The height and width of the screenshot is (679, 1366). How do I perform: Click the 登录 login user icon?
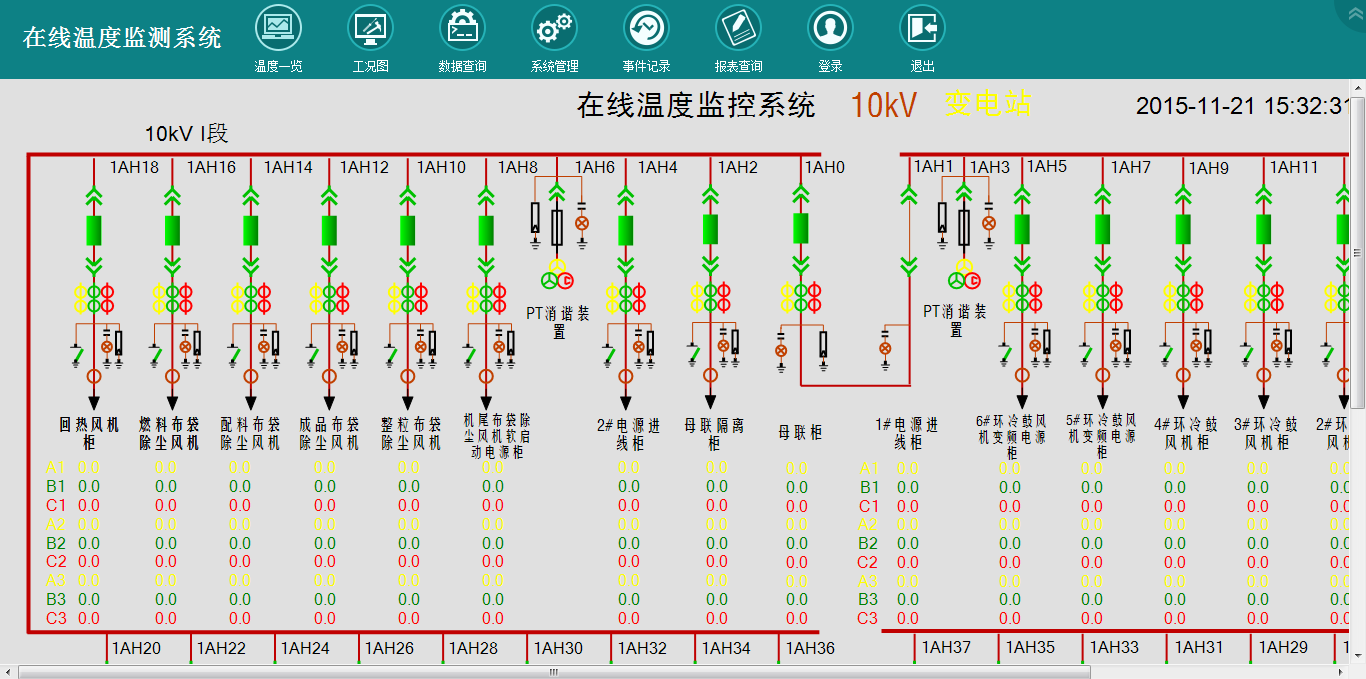830,29
